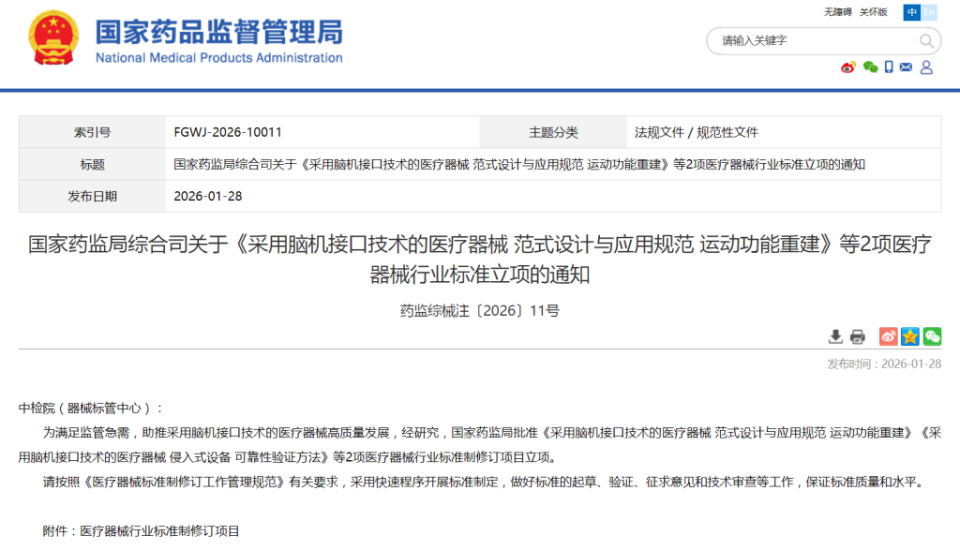
Task: Download the document via download icon
Action: [x=835, y=336]
